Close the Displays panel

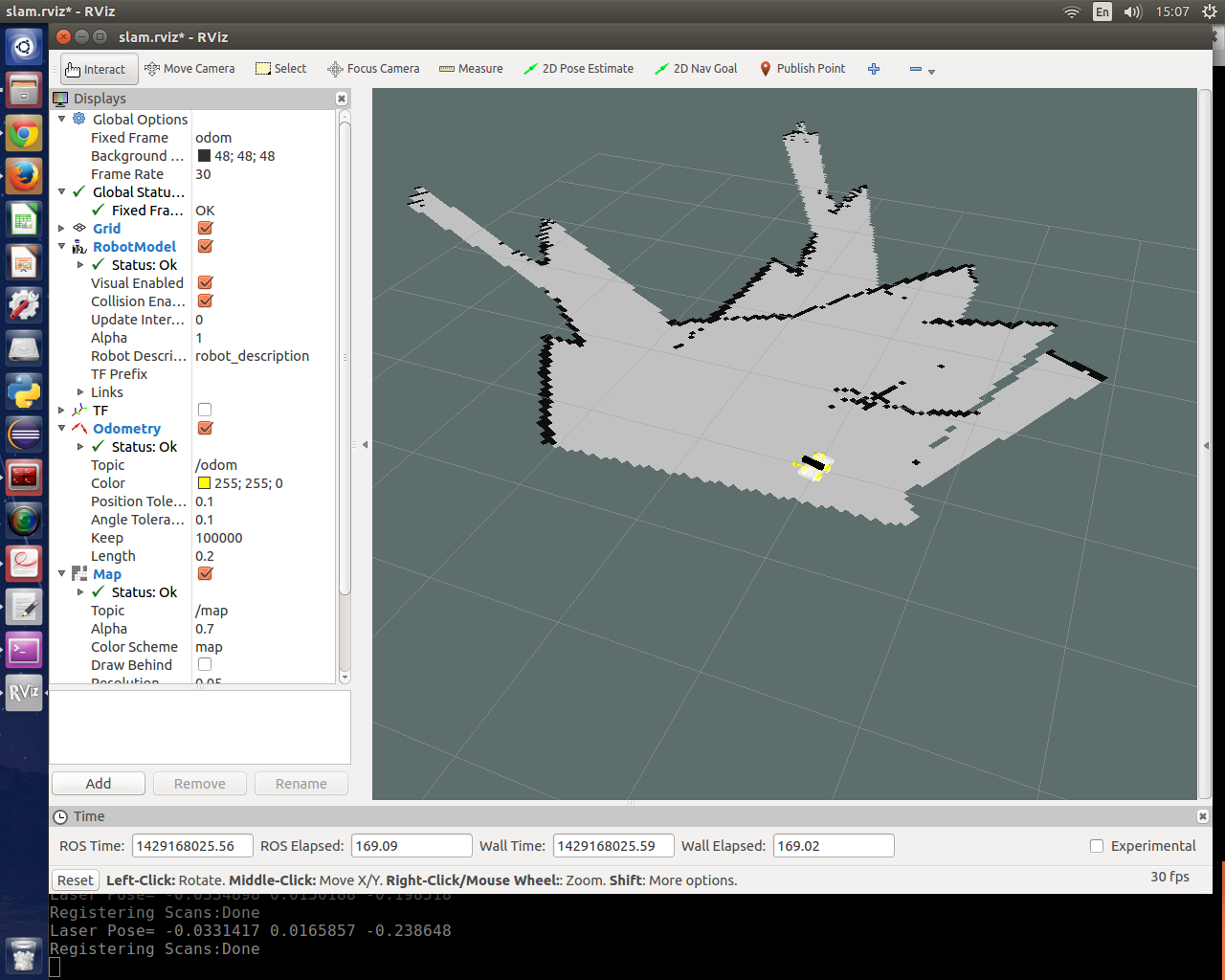click(342, 99)
